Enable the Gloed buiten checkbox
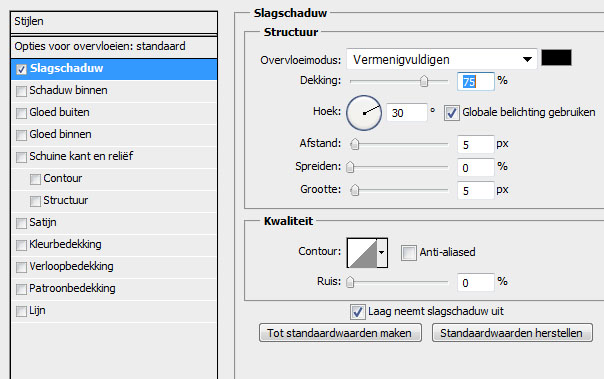This screenshot has width=604, height=379. pyautogui.click(x=21, y=113)
